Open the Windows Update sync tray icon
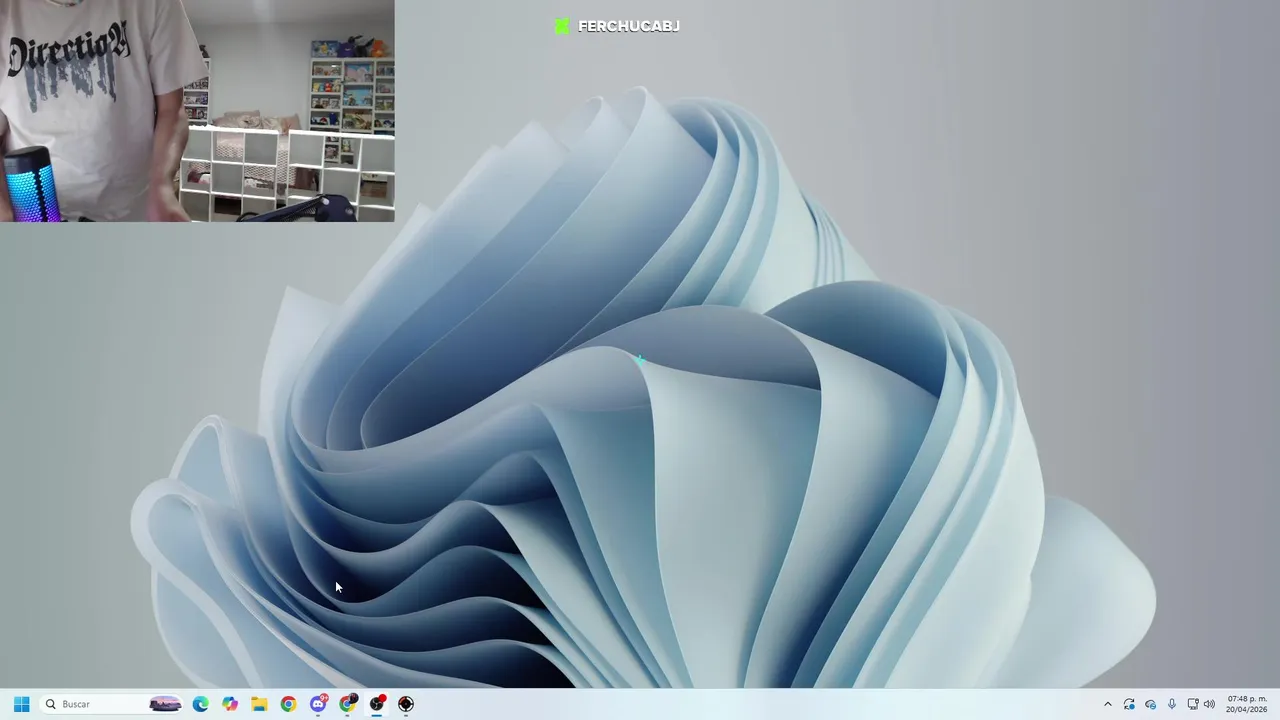 [1129, 704]
